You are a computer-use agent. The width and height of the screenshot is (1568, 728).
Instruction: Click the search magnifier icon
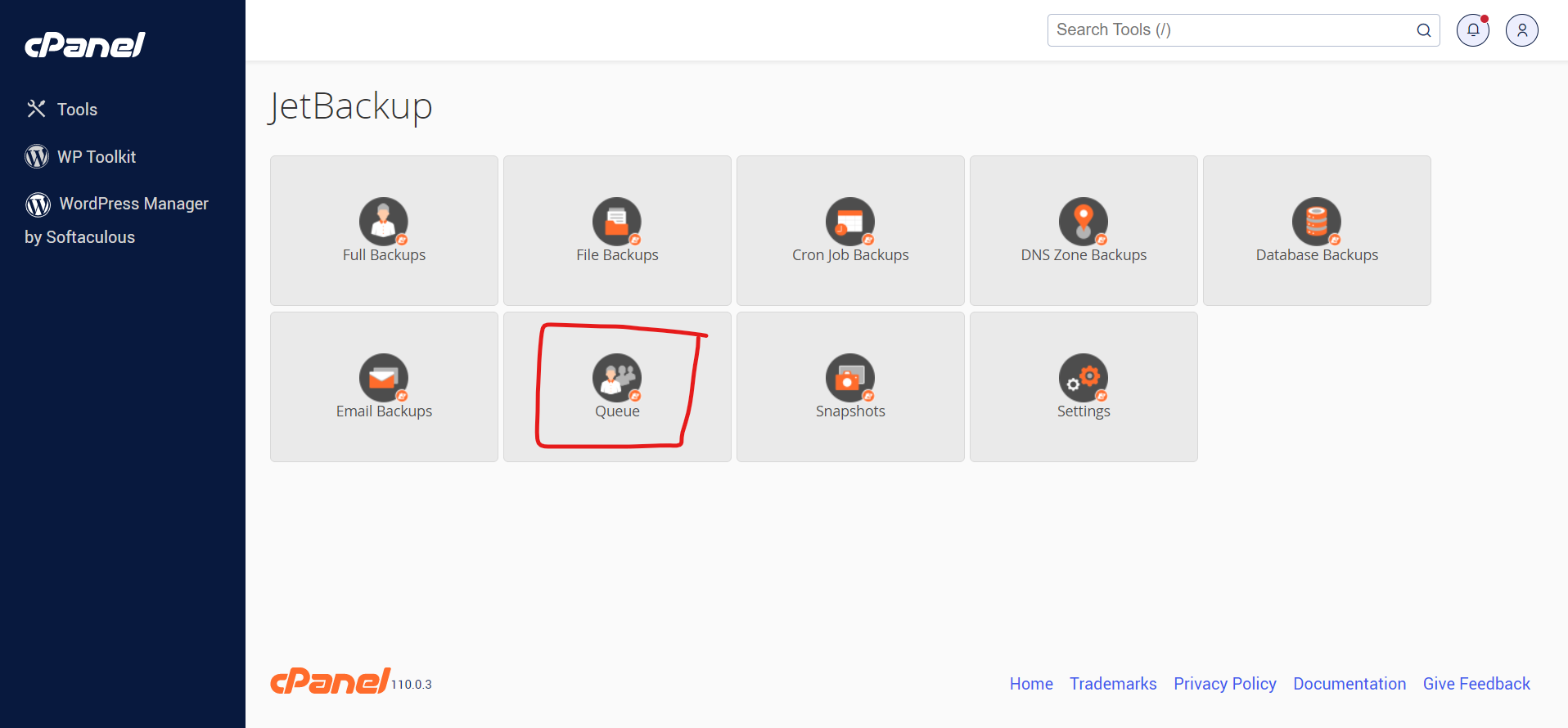(x=1424, y=30)
